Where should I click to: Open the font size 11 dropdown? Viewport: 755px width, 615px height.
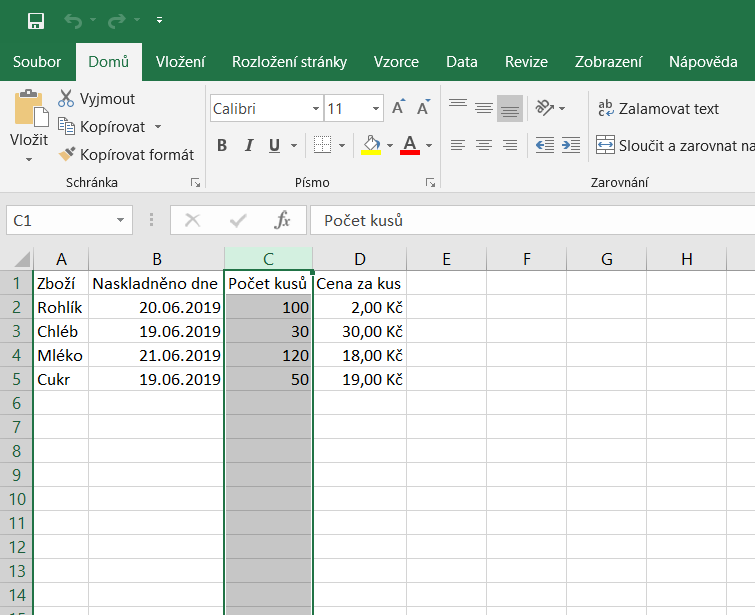pyautogui.click(x=376, y=109)
